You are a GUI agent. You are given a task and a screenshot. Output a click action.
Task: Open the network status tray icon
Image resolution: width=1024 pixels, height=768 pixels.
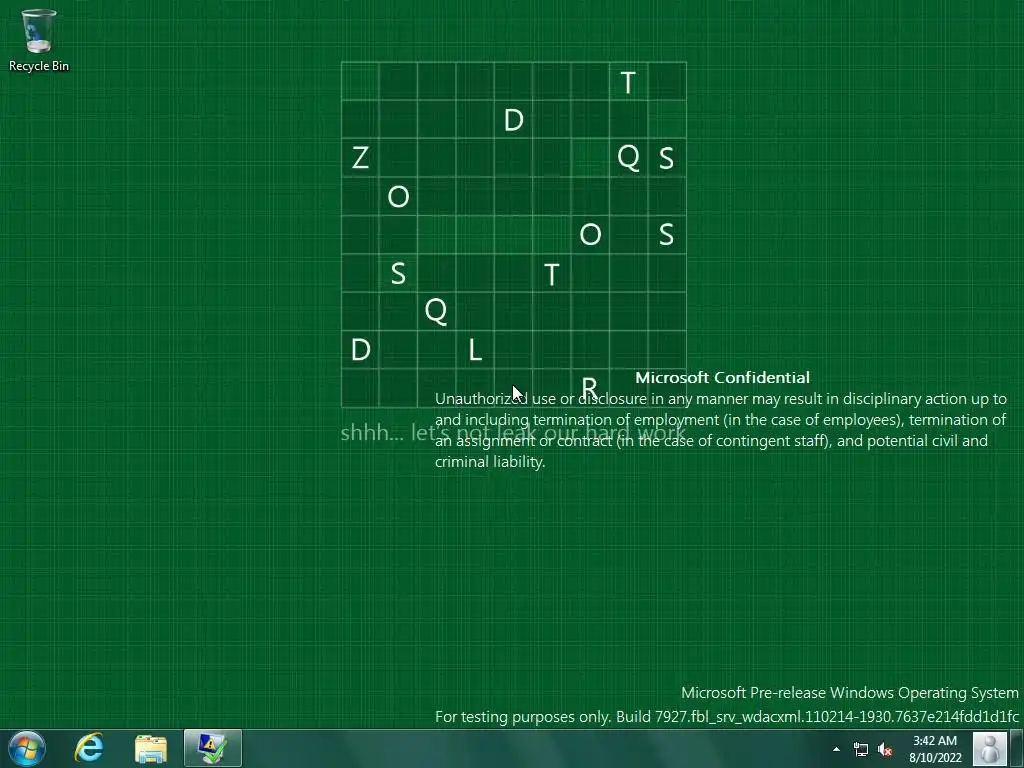(861, 749)
